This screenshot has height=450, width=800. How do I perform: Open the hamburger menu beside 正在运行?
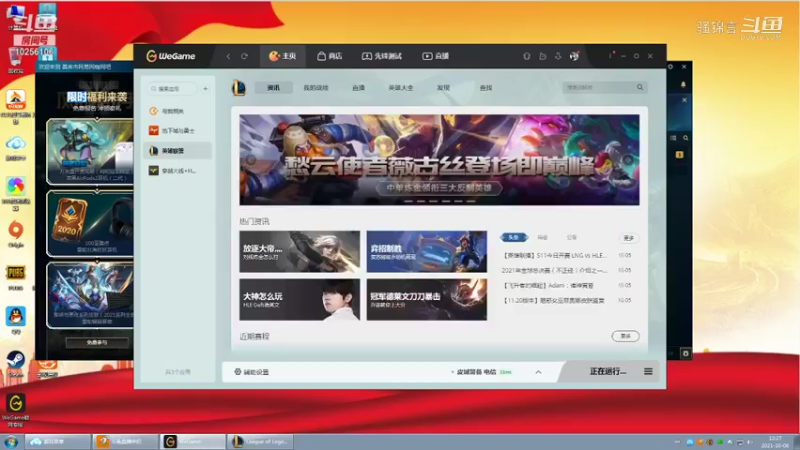[x=648, y=371]
